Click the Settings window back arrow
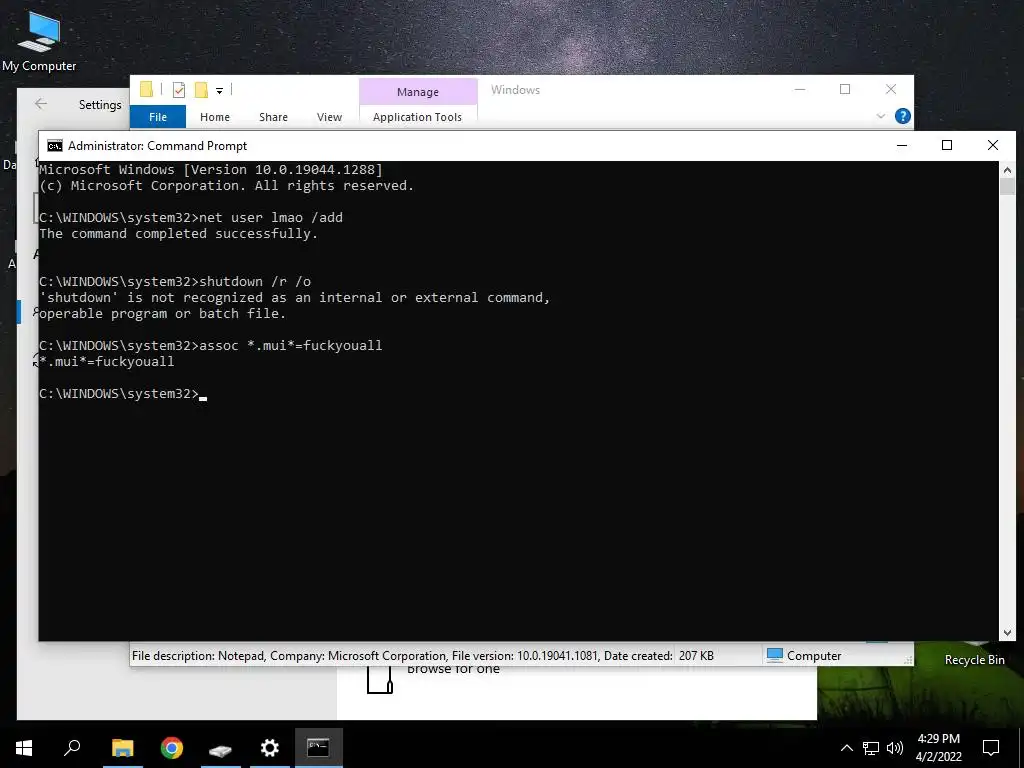Viewport: 1024px width, 768px height. [x=40, y=104]
